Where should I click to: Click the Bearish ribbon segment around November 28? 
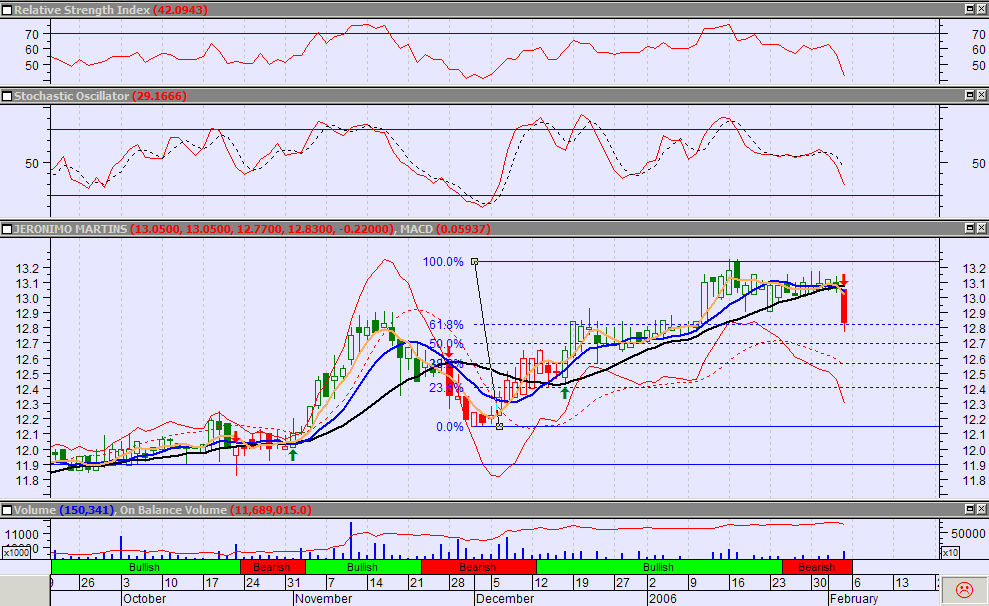[479, 567]
